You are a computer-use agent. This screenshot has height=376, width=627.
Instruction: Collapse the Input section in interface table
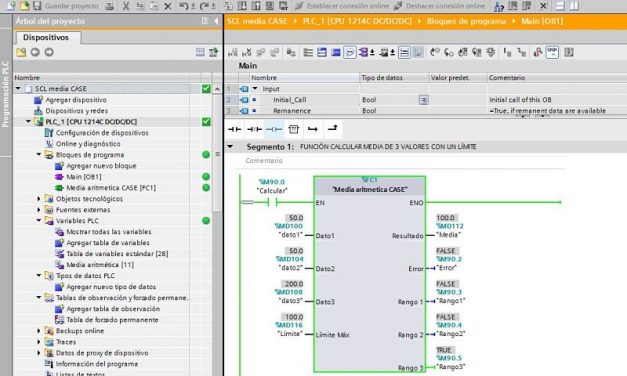click(x=255, y=88)
